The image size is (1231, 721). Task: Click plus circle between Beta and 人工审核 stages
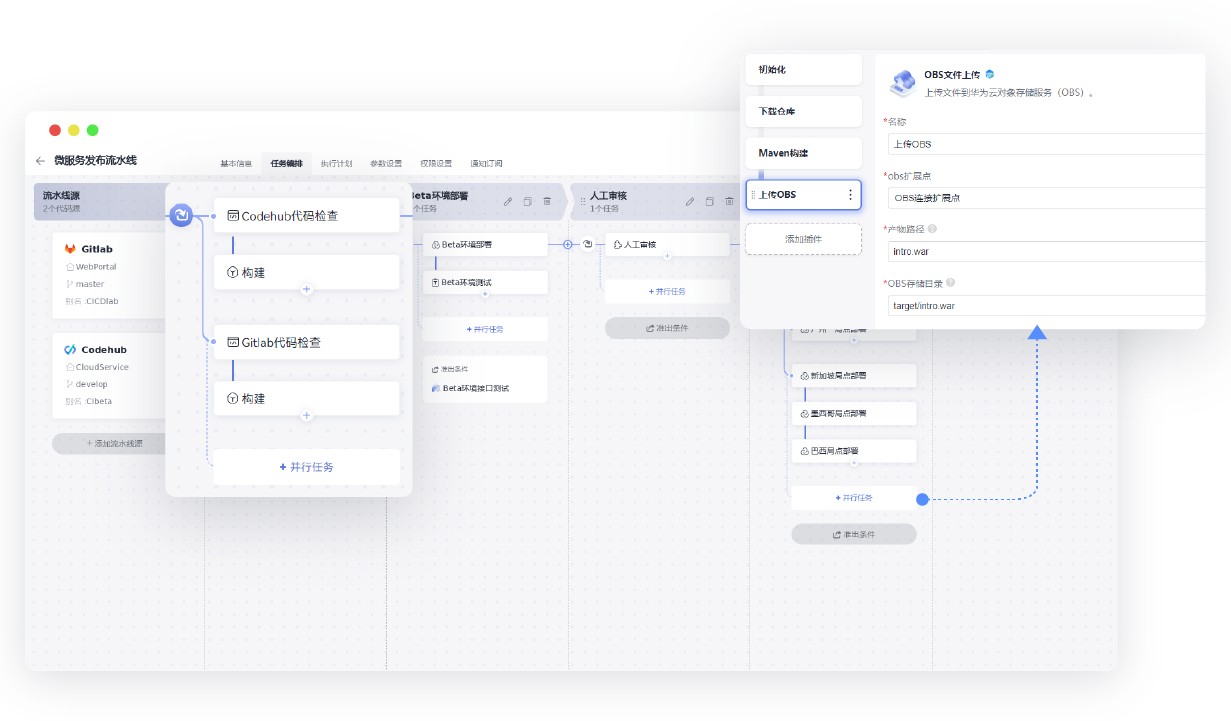pos(567,244)
